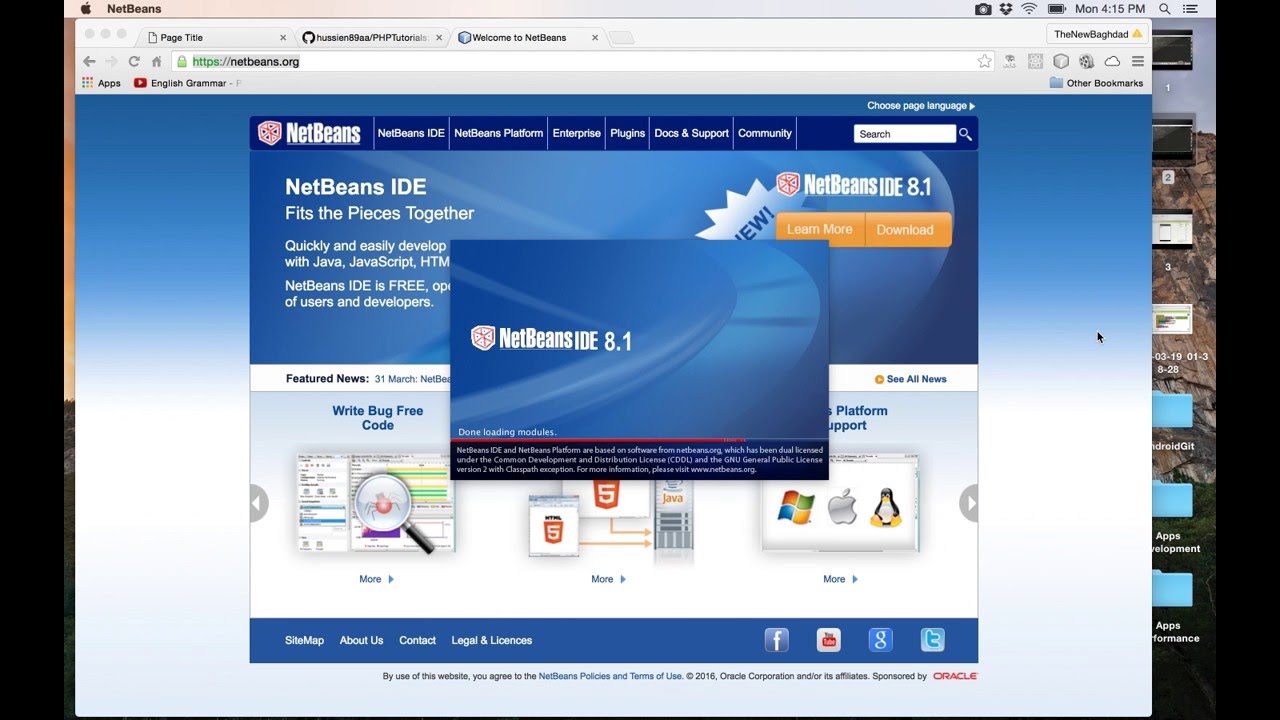Screen dimensions: 1280x720
Task: Click the Write Bug Free Code heading
Action: 377,418
